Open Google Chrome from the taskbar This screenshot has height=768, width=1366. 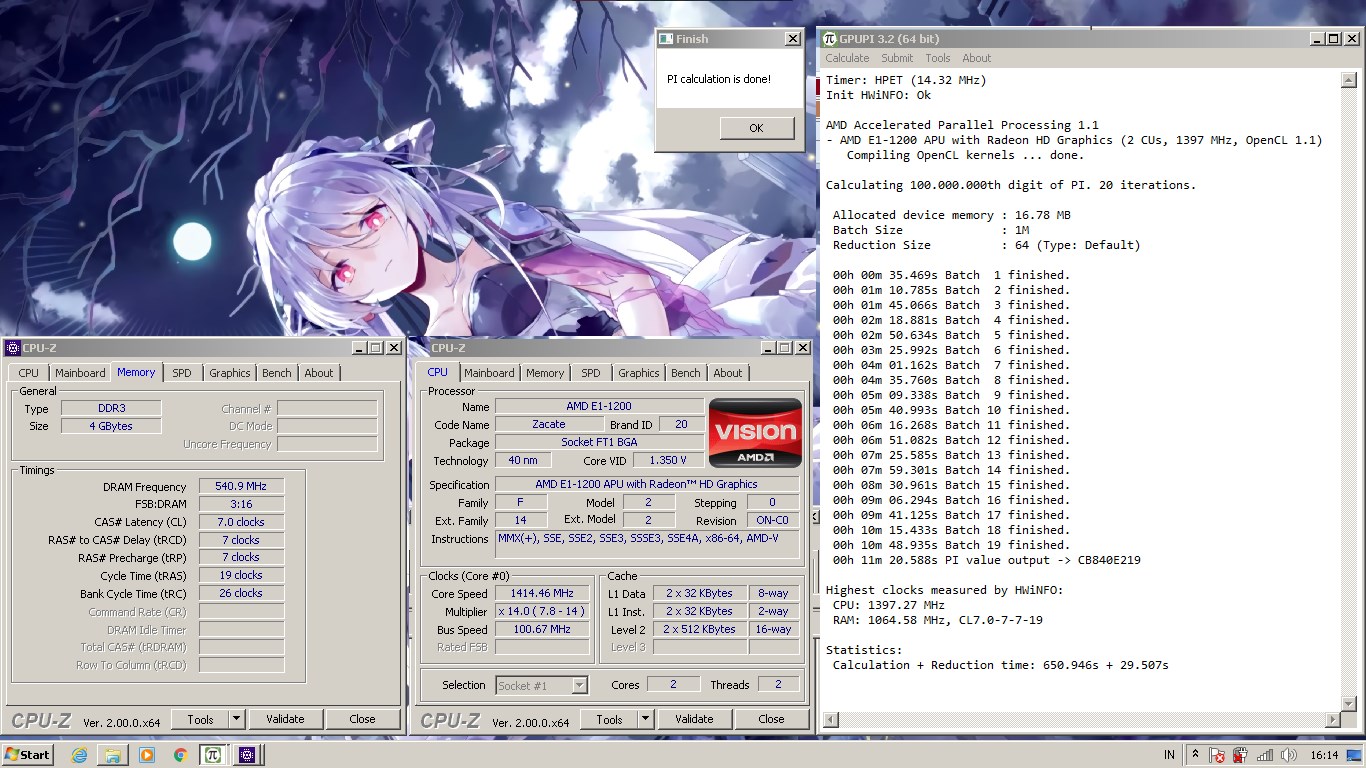[180, 755]
